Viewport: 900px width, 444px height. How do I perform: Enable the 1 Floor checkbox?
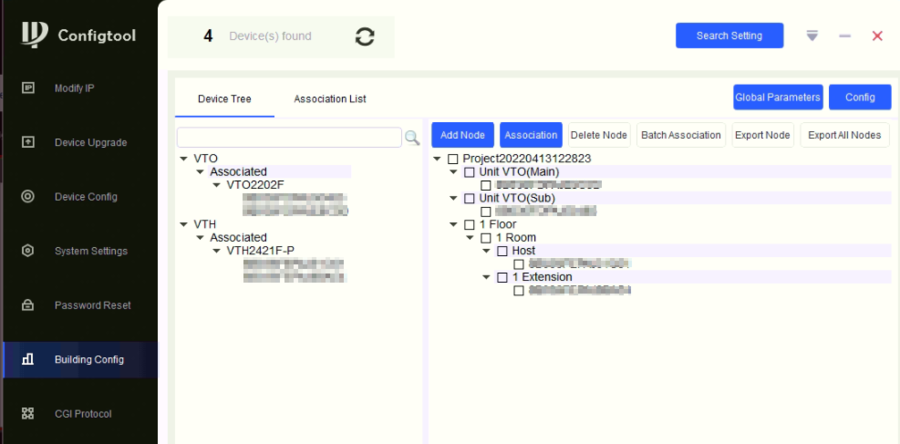pyautogui.click(x=469, y=225)
